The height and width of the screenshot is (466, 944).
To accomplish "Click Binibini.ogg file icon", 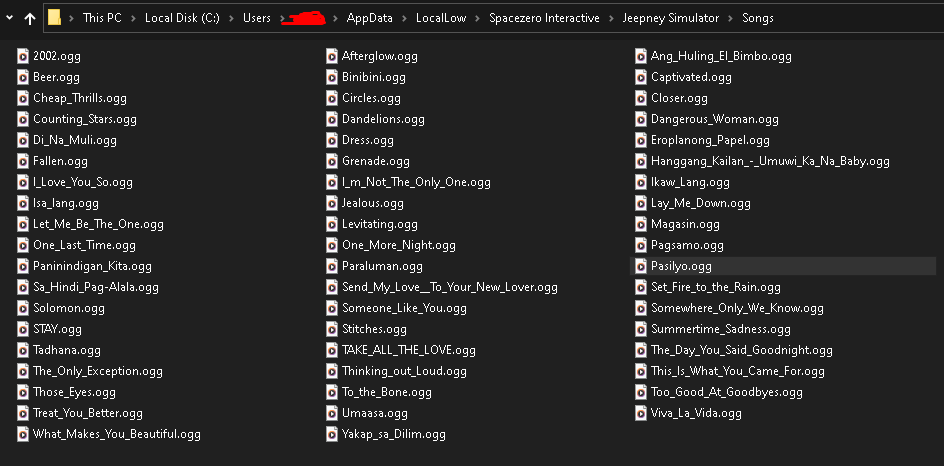I will pyautogui.click(x=332, y=77).
